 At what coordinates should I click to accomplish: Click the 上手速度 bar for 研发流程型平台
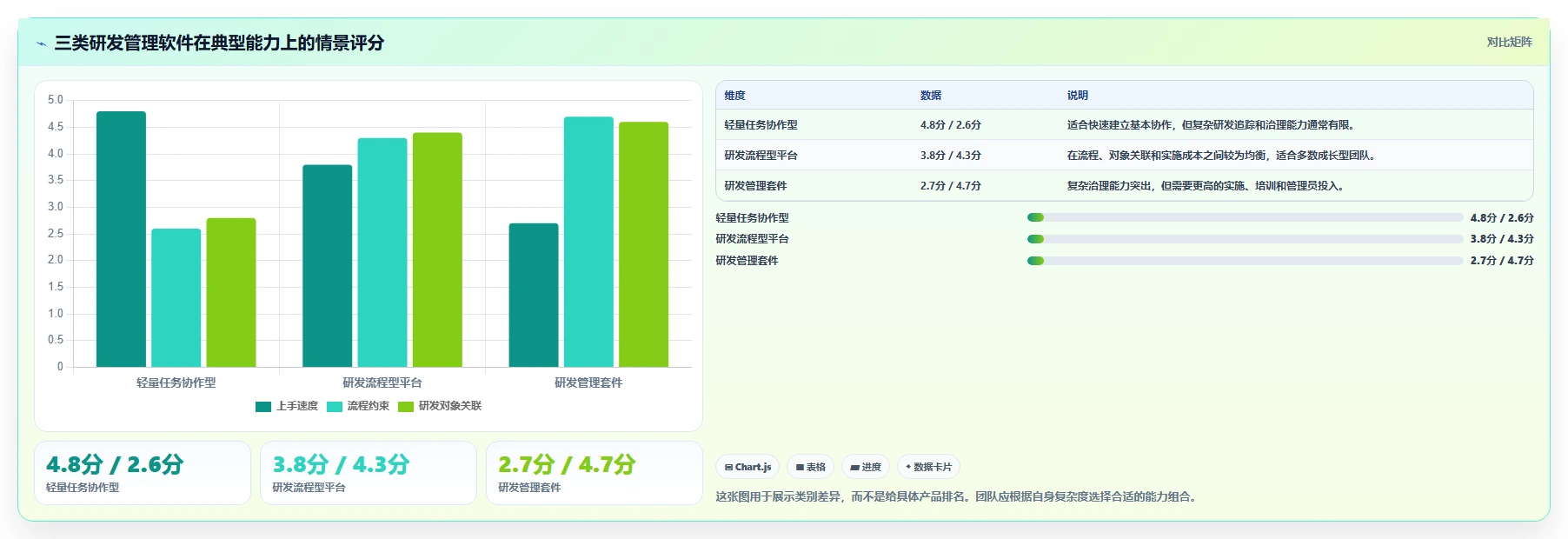[x=328, y=266]
